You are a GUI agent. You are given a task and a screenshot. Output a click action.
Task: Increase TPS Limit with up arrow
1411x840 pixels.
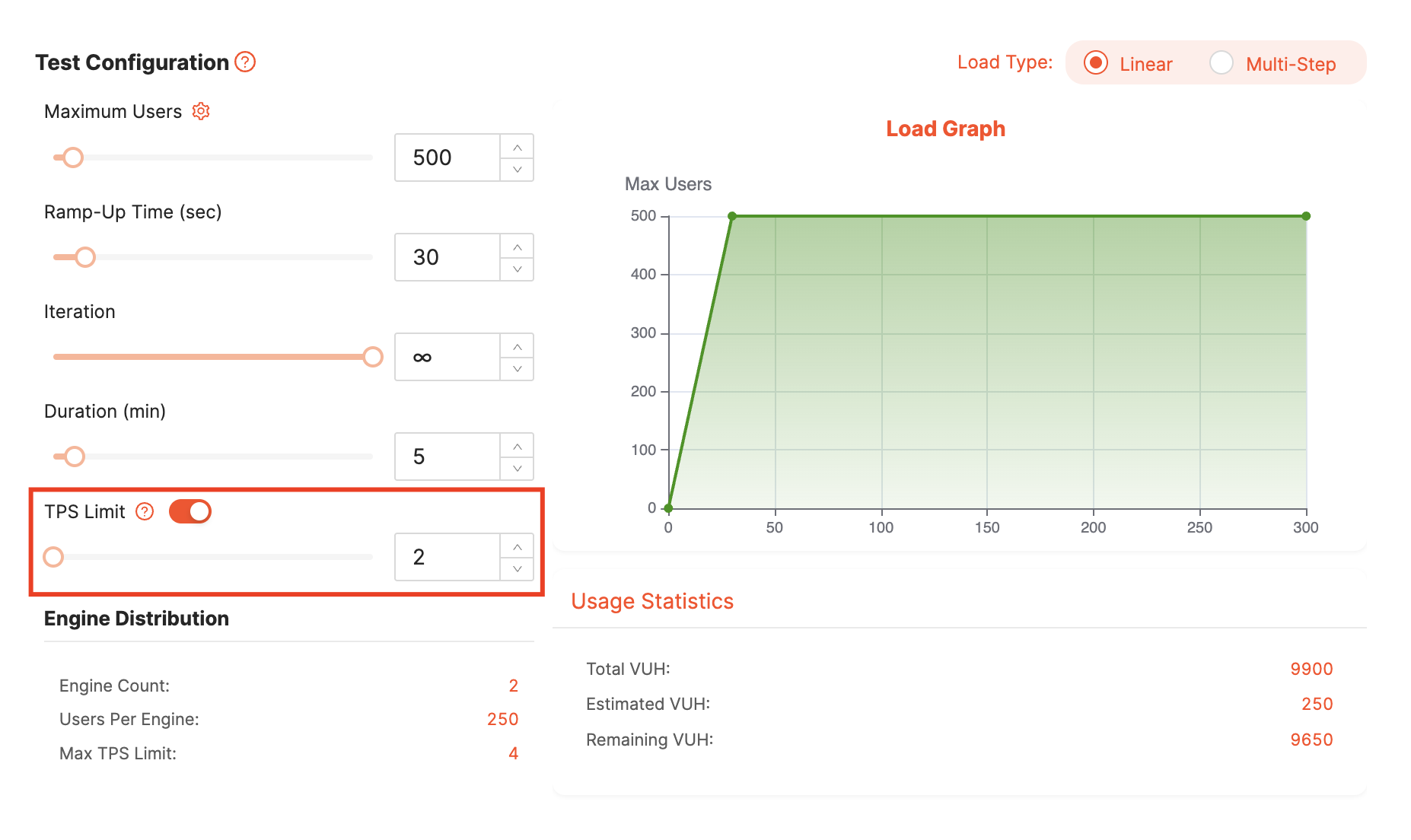click(x=518, y=546)
